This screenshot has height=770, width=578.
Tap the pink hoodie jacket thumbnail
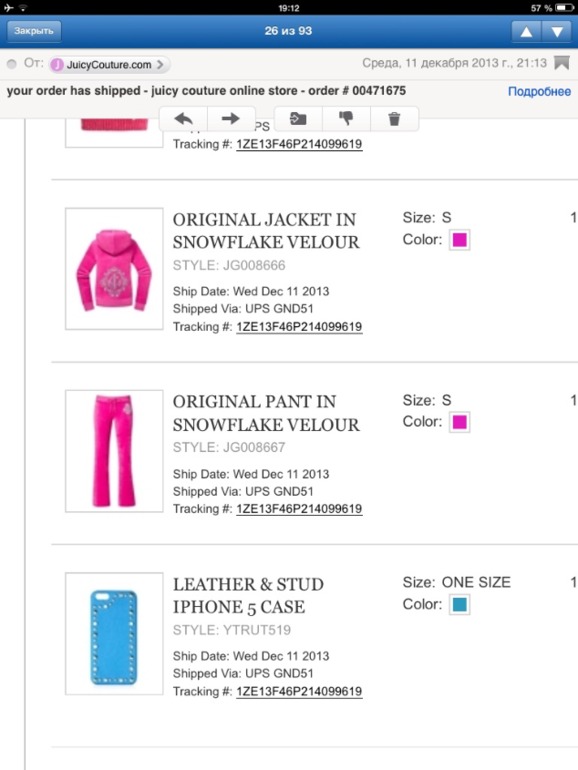(x=114, y=269)
